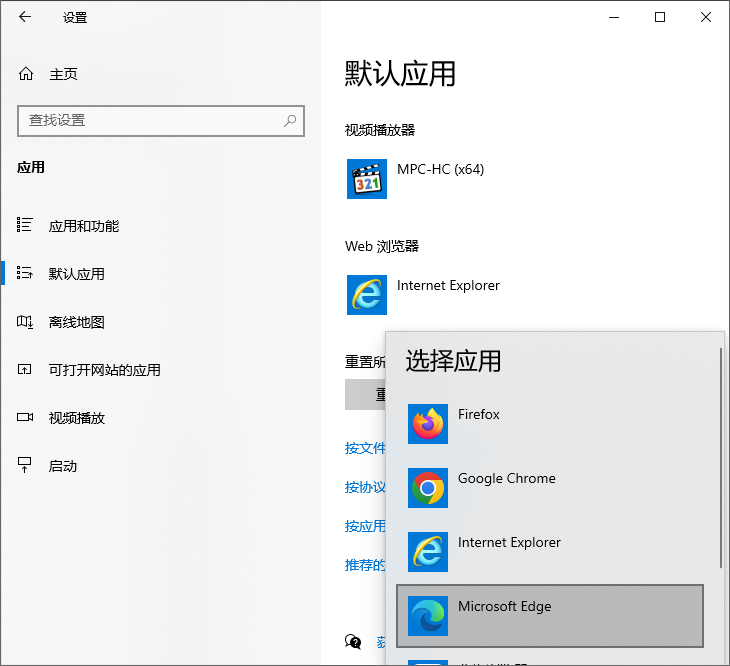Viewport: 730px width, 666px height.
Task: Open the 按应用 link
Action: pyautogui.click(x=365, y=526)
